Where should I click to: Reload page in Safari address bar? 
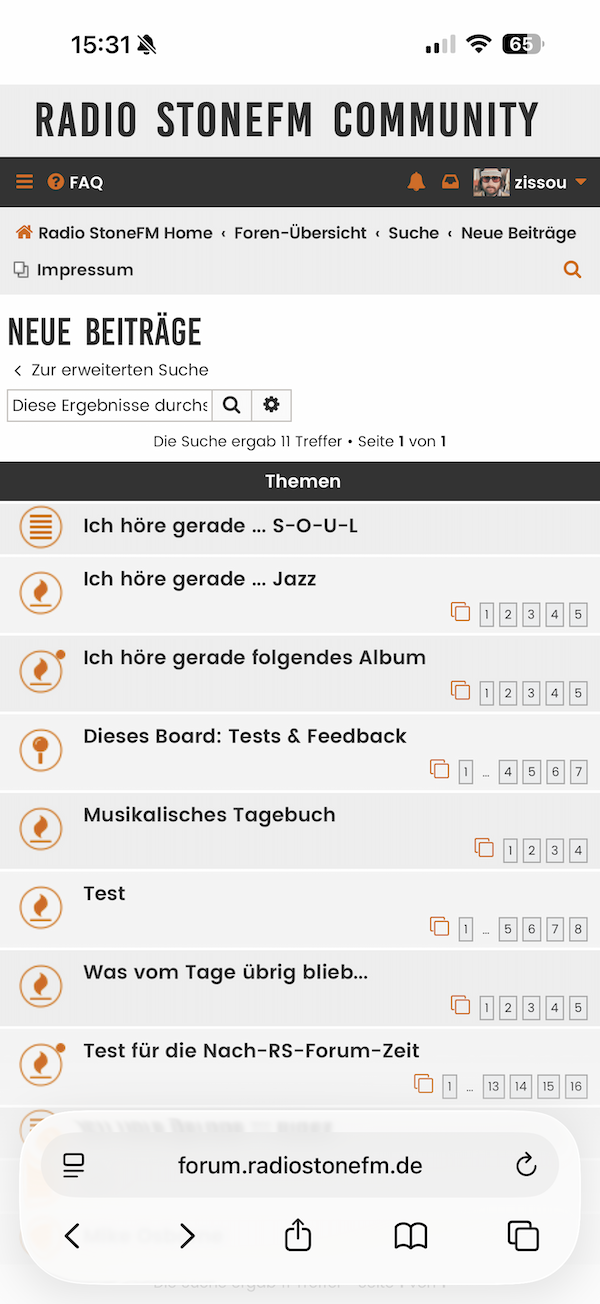(526, 1165)
